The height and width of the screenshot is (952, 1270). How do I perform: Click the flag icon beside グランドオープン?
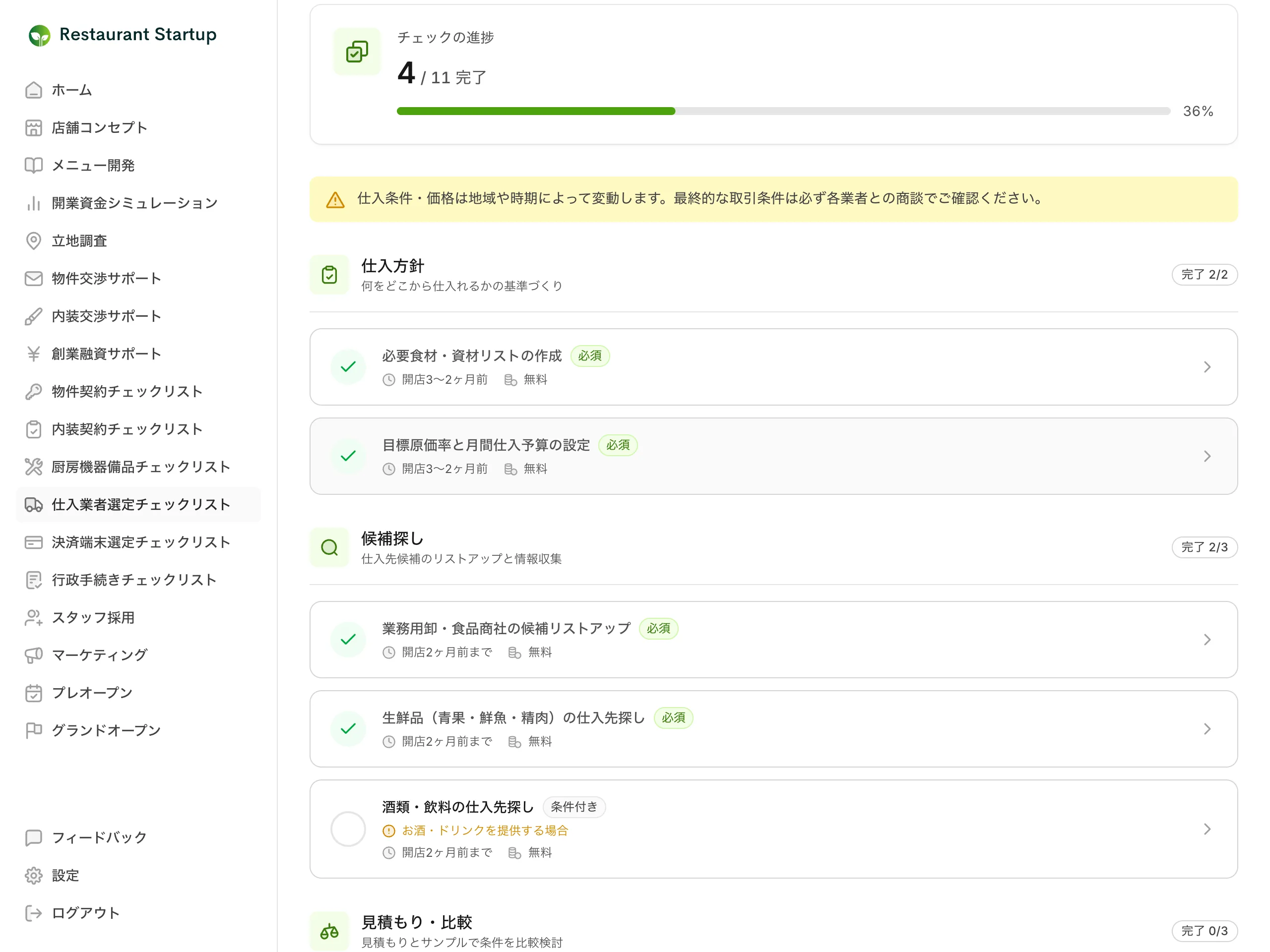[34, 730]
